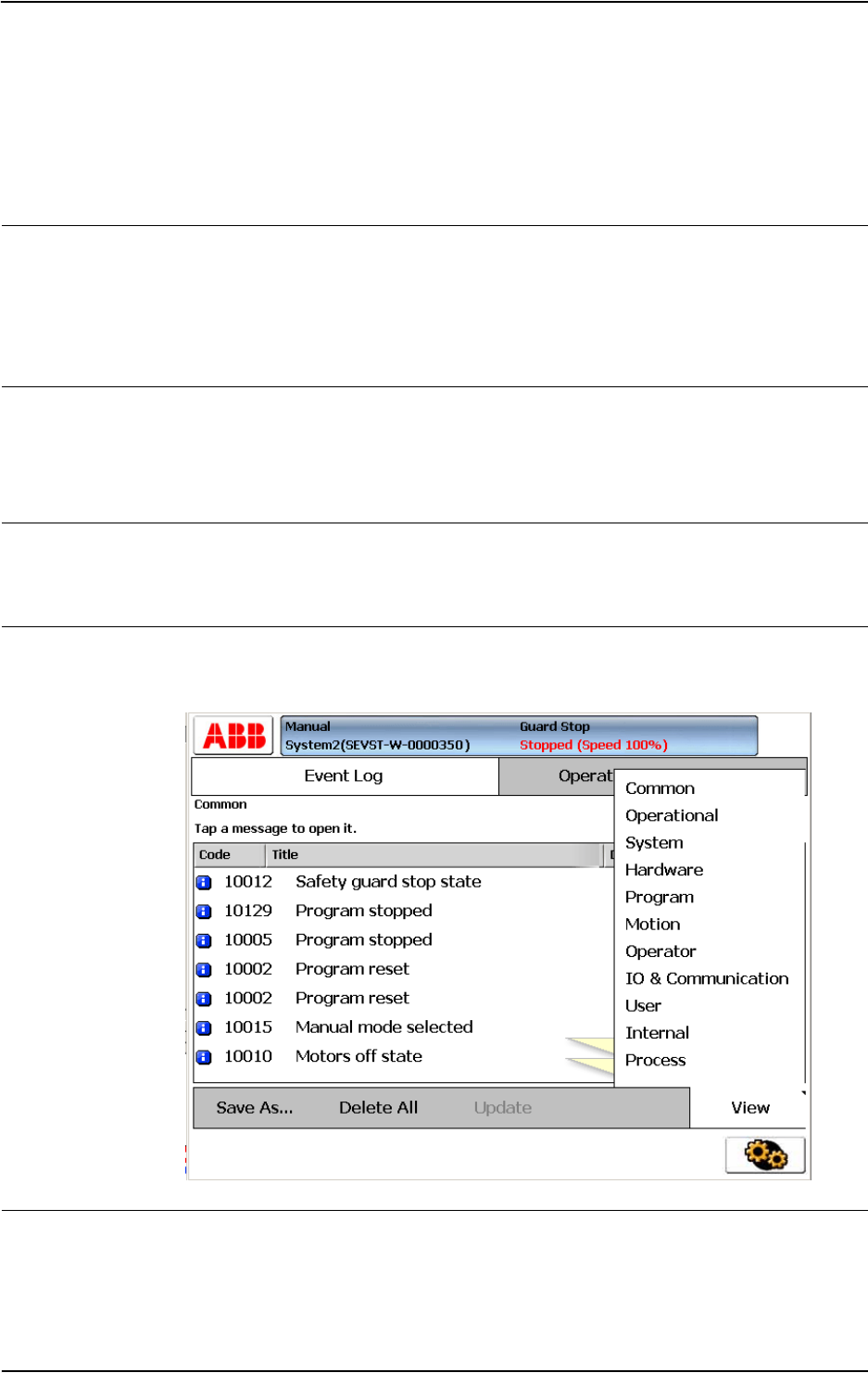Click red Stopped (Speed 100%) status text
Viewport: 868px width, 1373px height.
593,745
